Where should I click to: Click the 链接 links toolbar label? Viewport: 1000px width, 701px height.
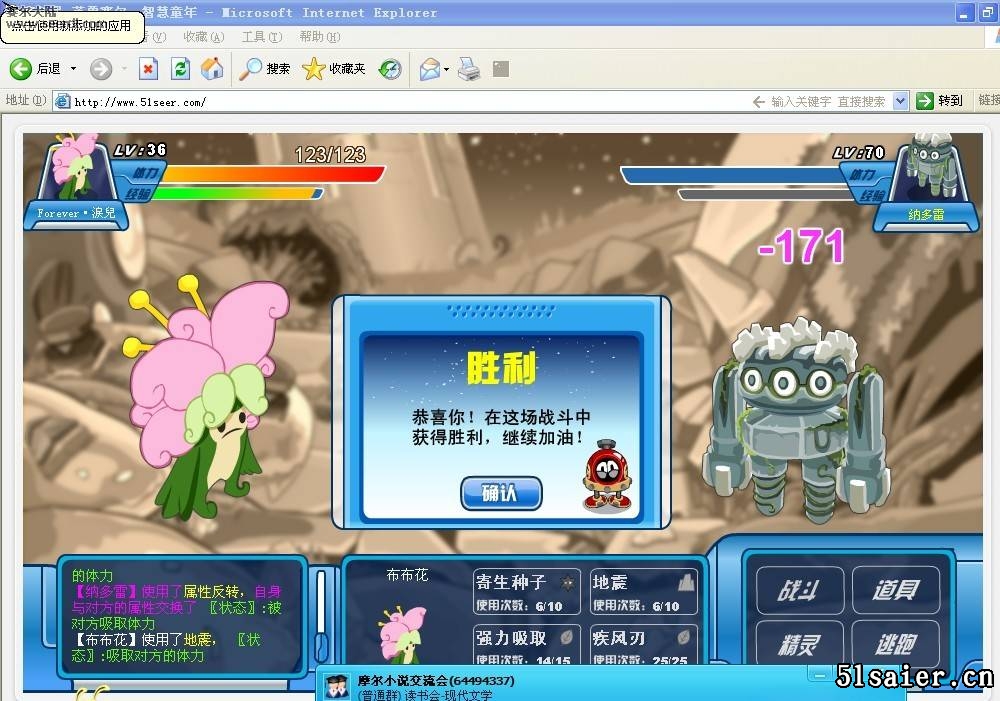pyautogui.click(x=989, y=100)
